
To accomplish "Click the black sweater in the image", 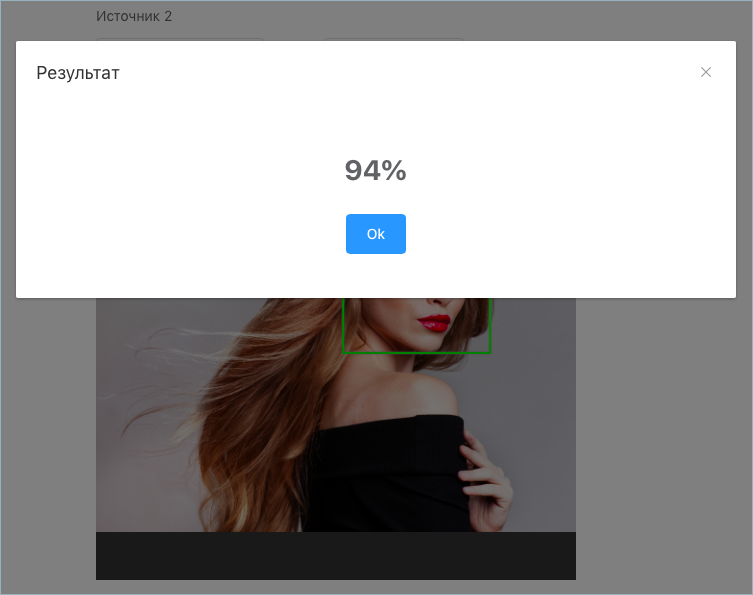I will pyautogui.click(x=389, y=475).
